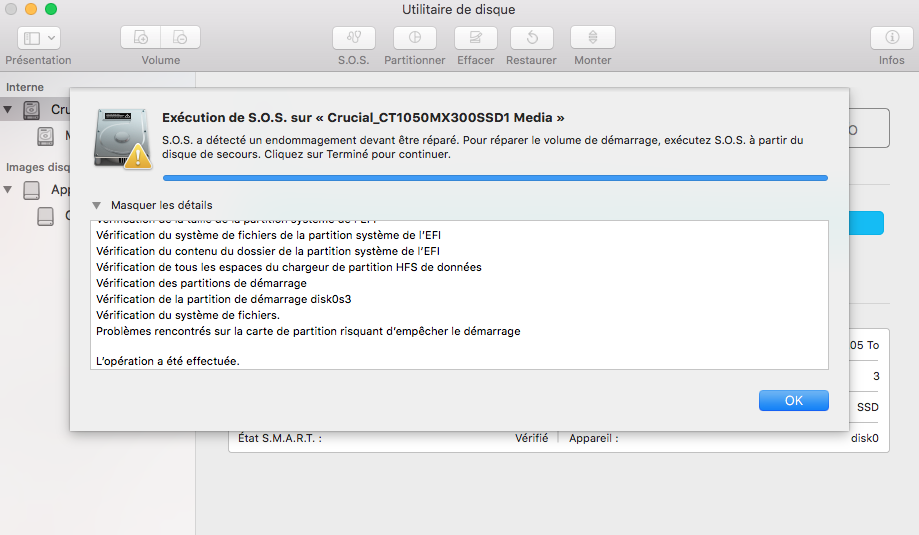Click the green window zoom button

coord(51,10)
